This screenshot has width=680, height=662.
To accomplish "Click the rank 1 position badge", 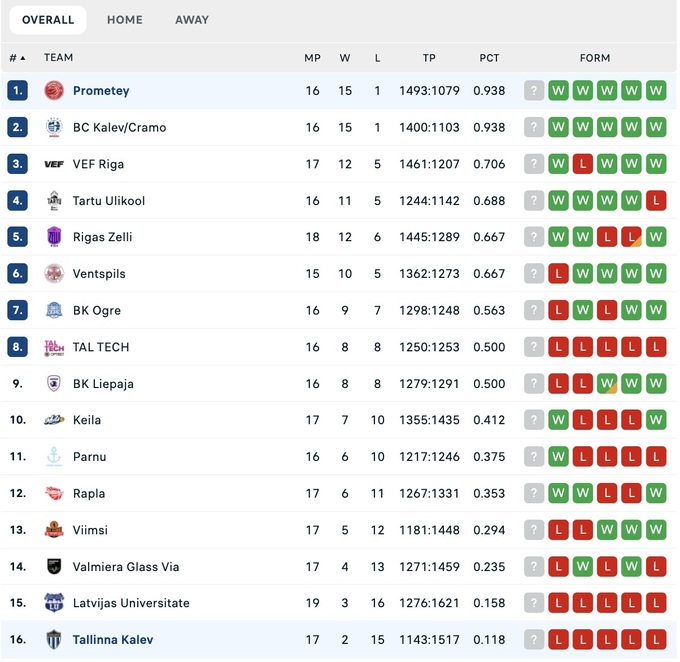I will click(x=17, y=91).
